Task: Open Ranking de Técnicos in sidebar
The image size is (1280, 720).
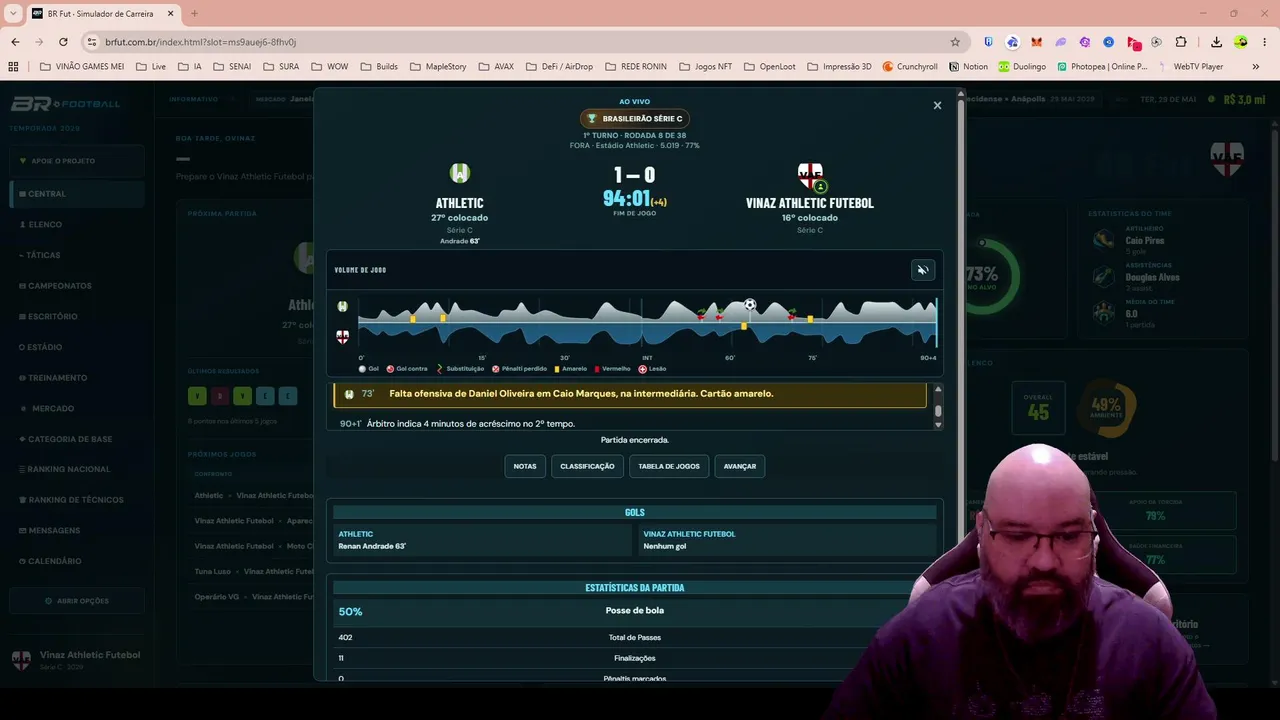Action: (x=77, y=500)
